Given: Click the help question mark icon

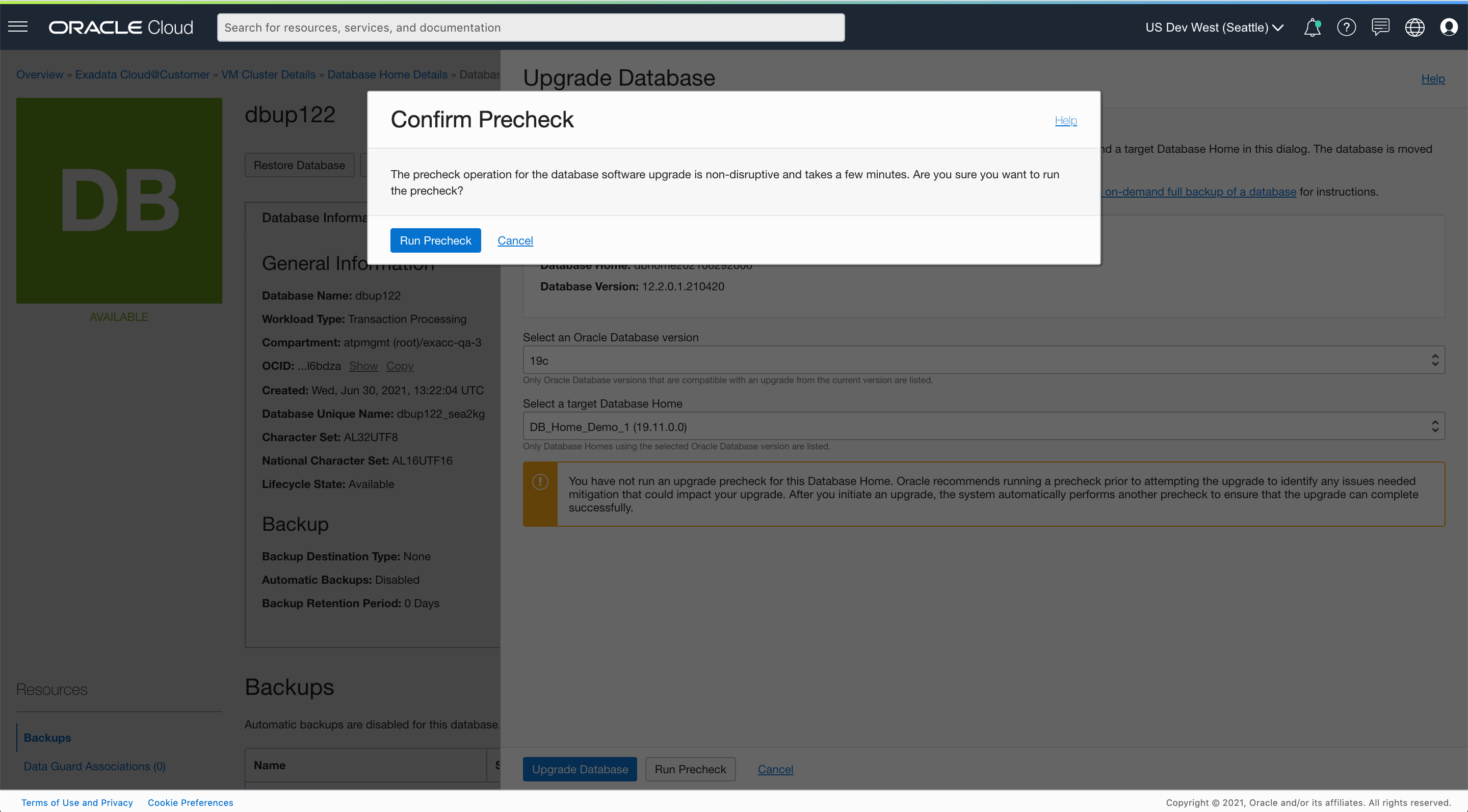Looking at the screenshot, I should 1346,28.
